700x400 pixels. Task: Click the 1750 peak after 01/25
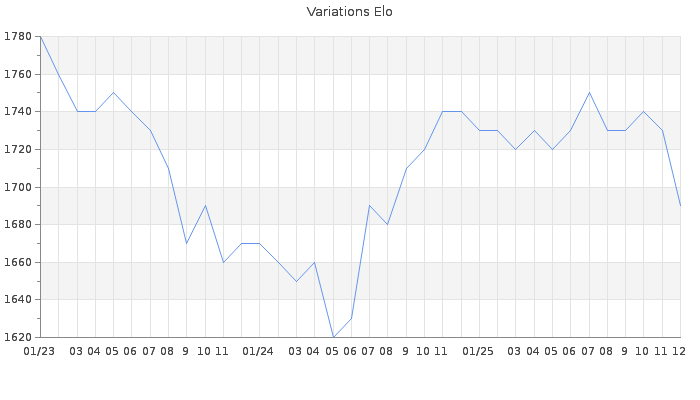(x=589, y=93)
